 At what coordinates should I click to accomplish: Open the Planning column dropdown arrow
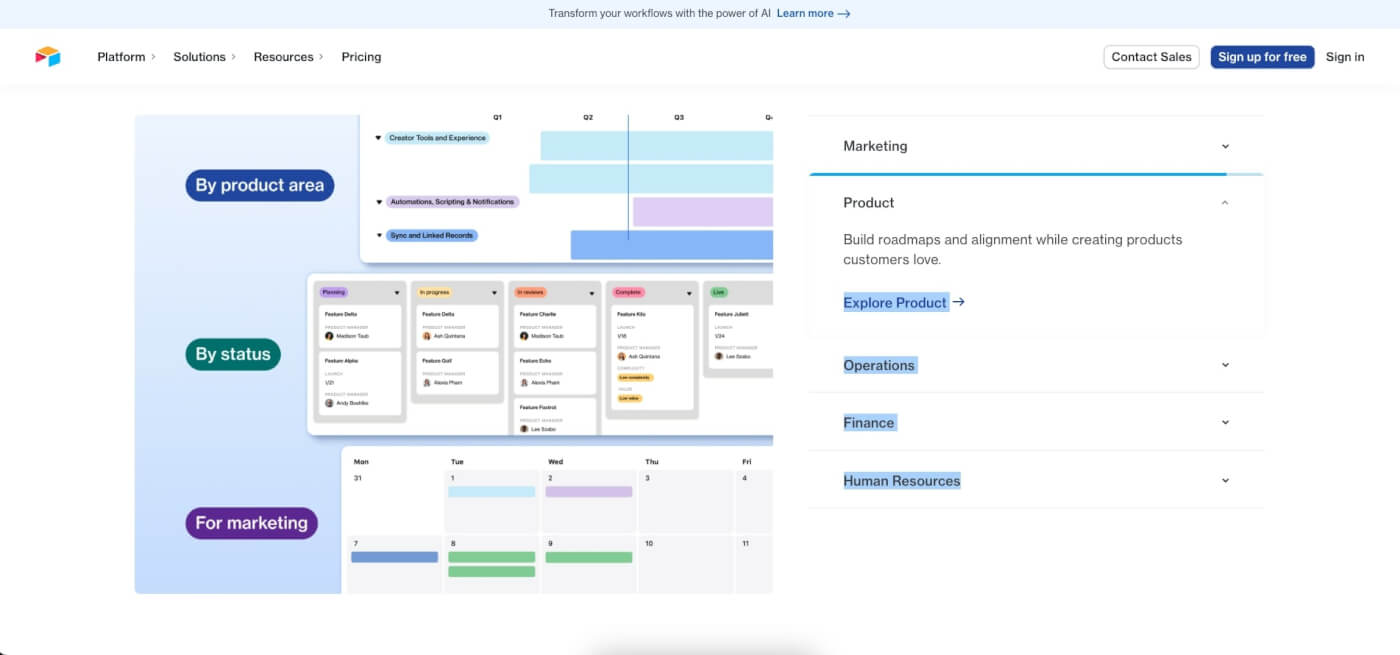(x=397, y=293)
